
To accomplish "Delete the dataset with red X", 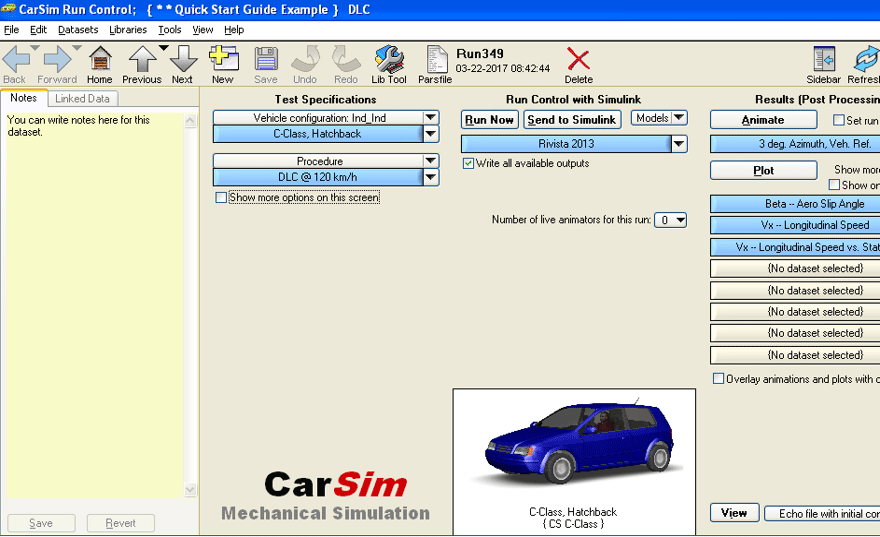I will (x=578, y=59).
